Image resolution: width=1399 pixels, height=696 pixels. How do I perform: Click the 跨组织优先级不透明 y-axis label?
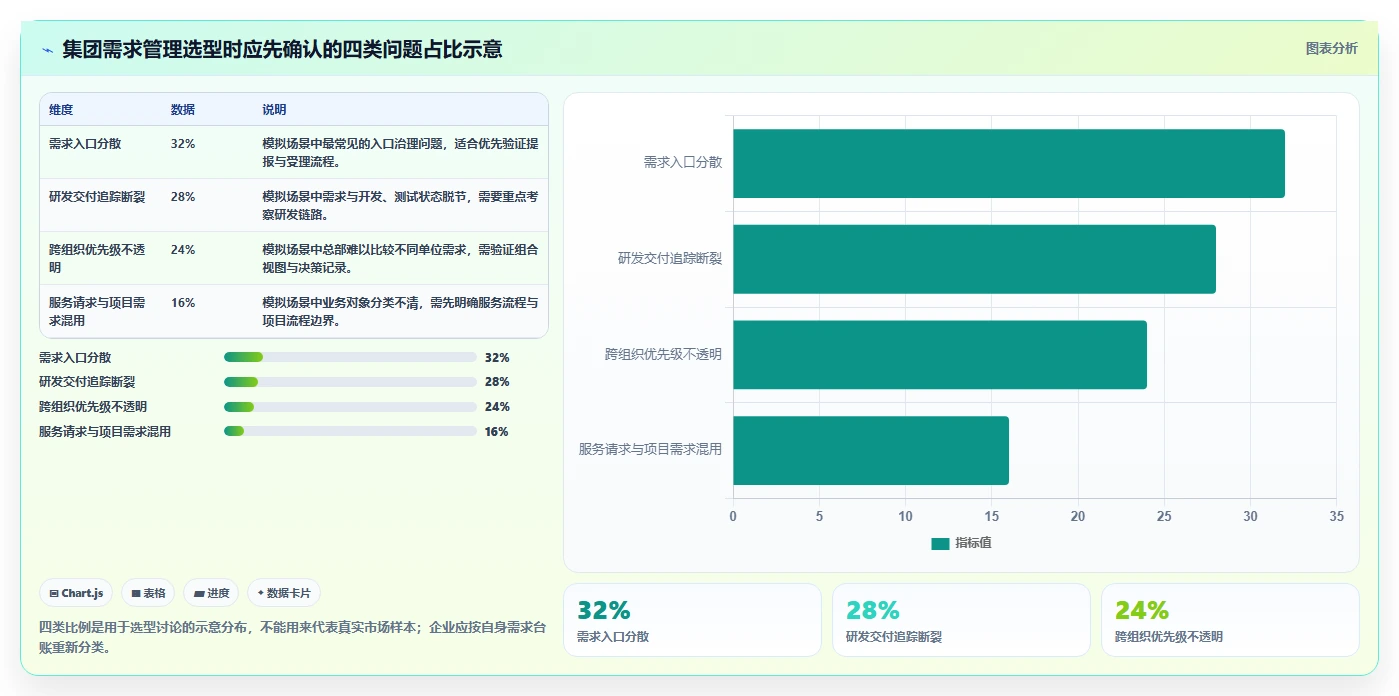tap(663, 354)
